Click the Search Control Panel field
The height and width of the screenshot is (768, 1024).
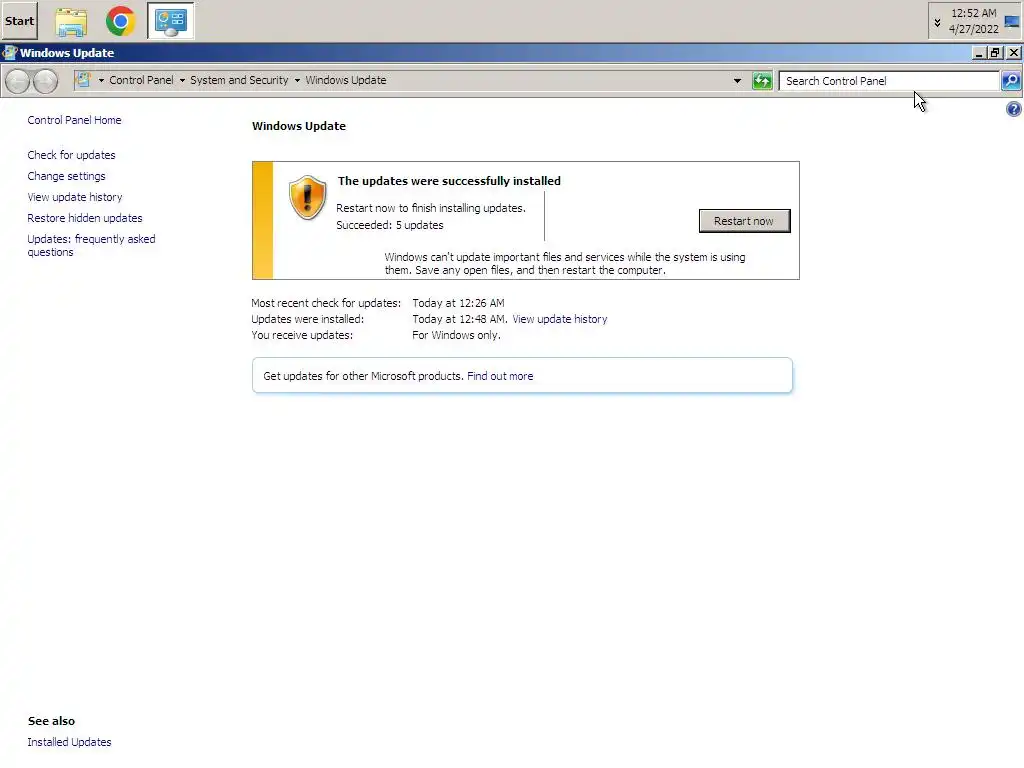pos(889,81)
